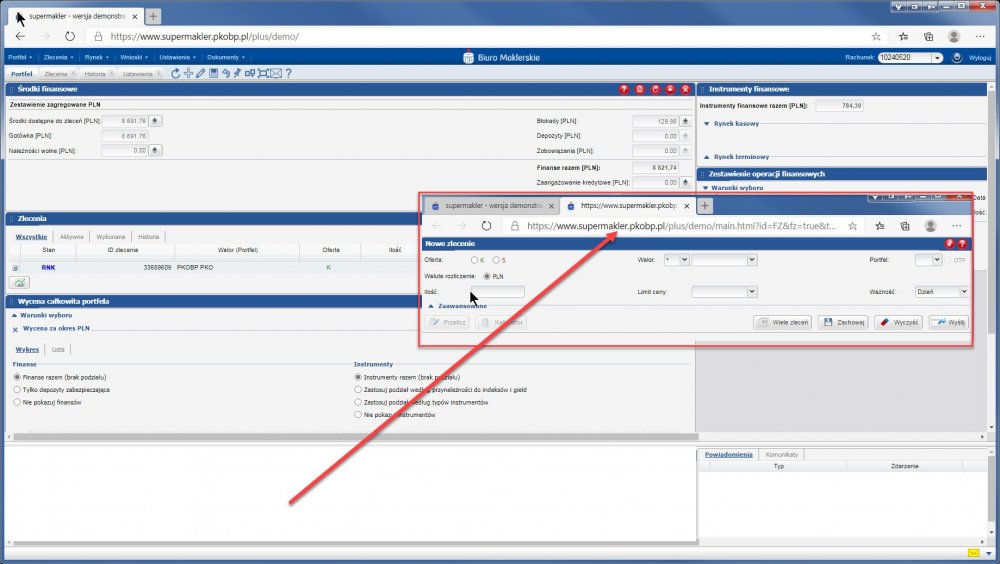1000x564 pixels.
Task: Click the pencil edit icon in workspace toolbar
Action: point(200,73)
